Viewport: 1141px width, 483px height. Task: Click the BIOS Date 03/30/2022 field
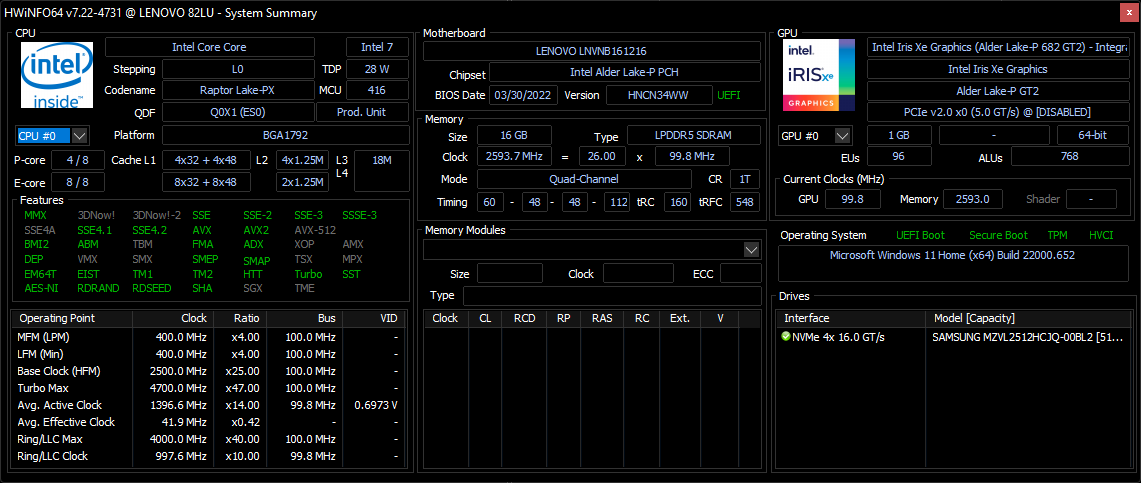coord(524,95)
